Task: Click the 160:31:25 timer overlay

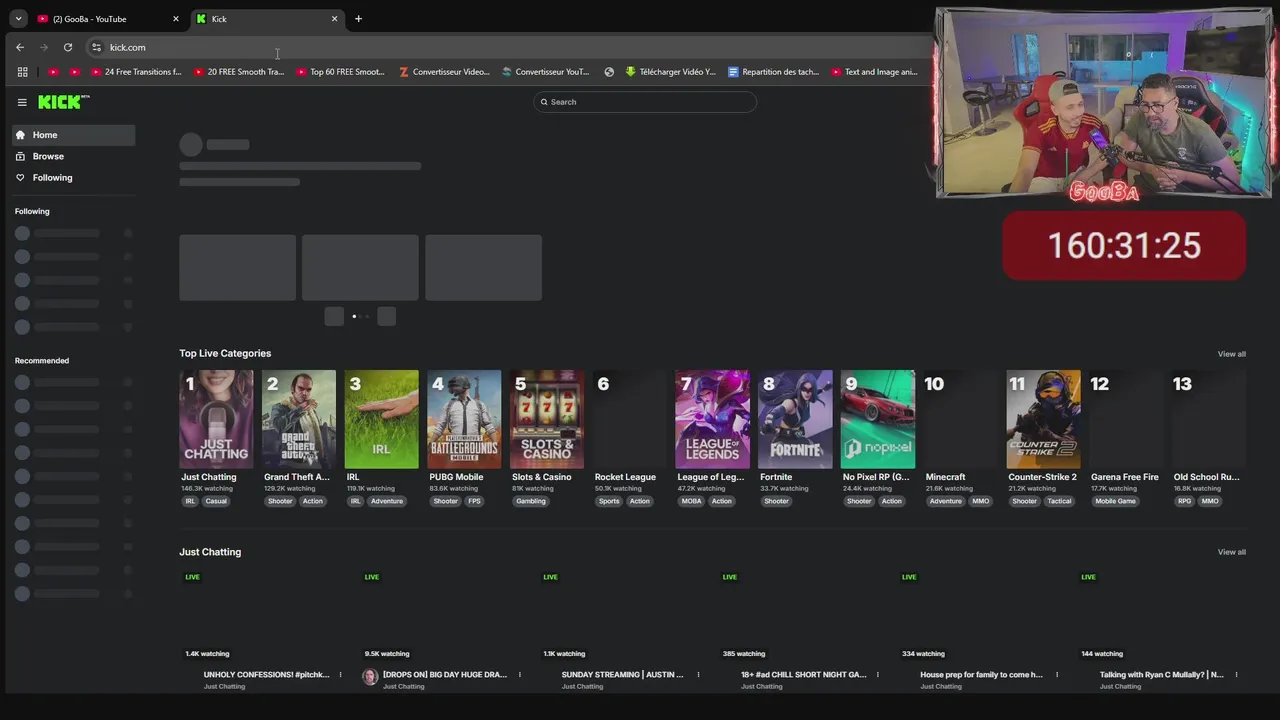Action: 1124,246
